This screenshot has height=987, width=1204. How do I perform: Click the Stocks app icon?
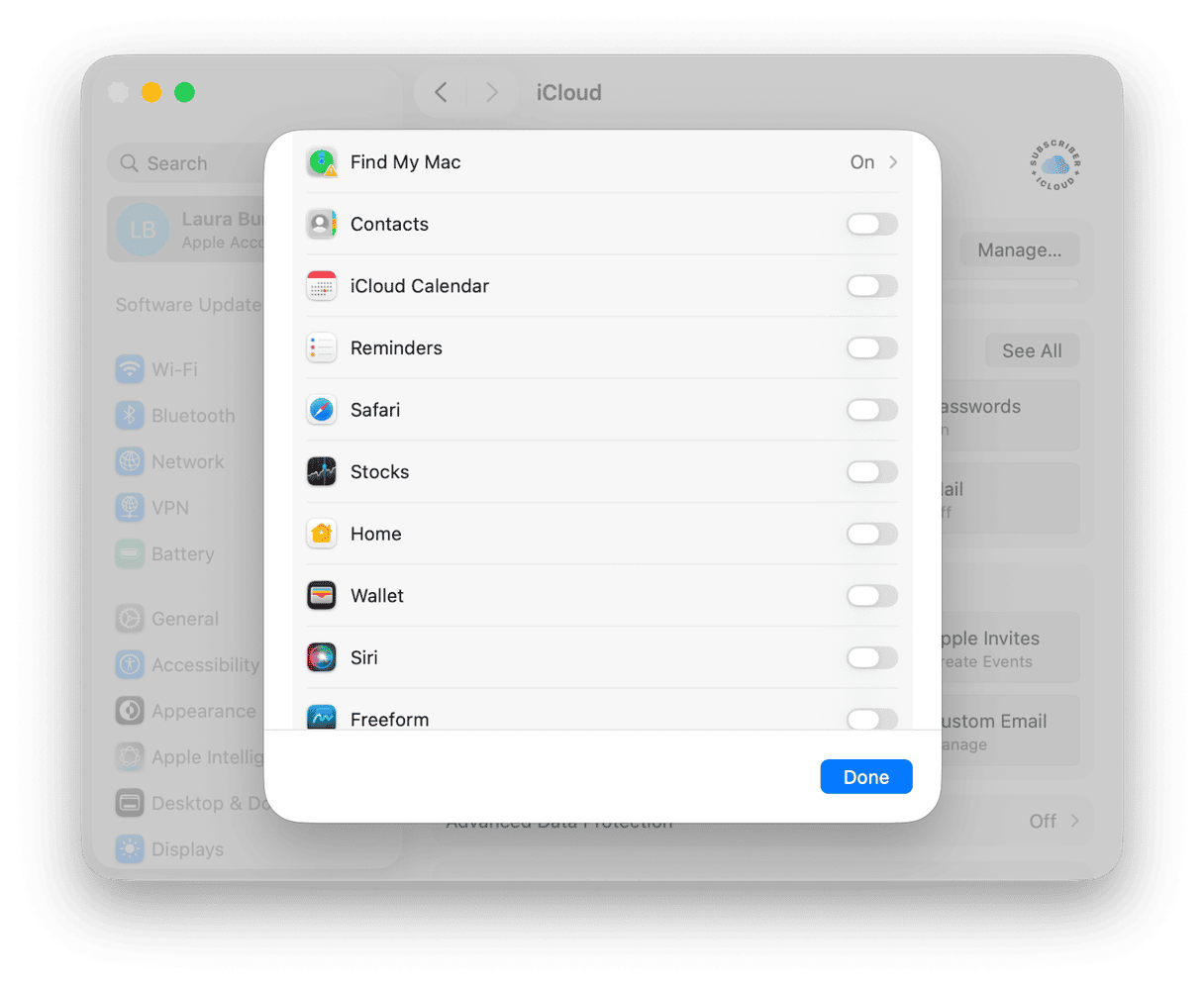(x=322, y=471)
